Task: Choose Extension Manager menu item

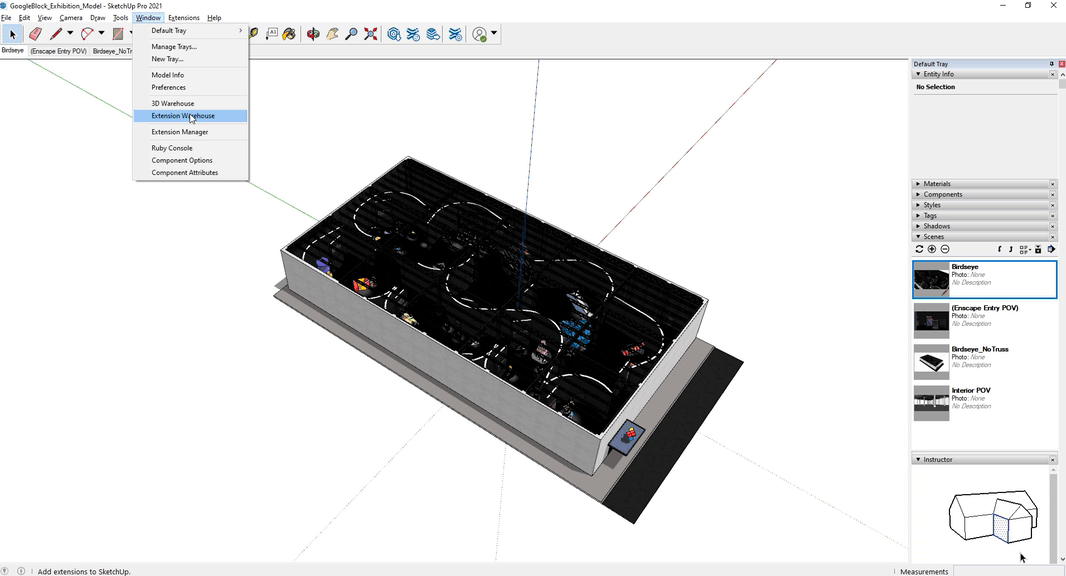Action: tap(190, 132)
